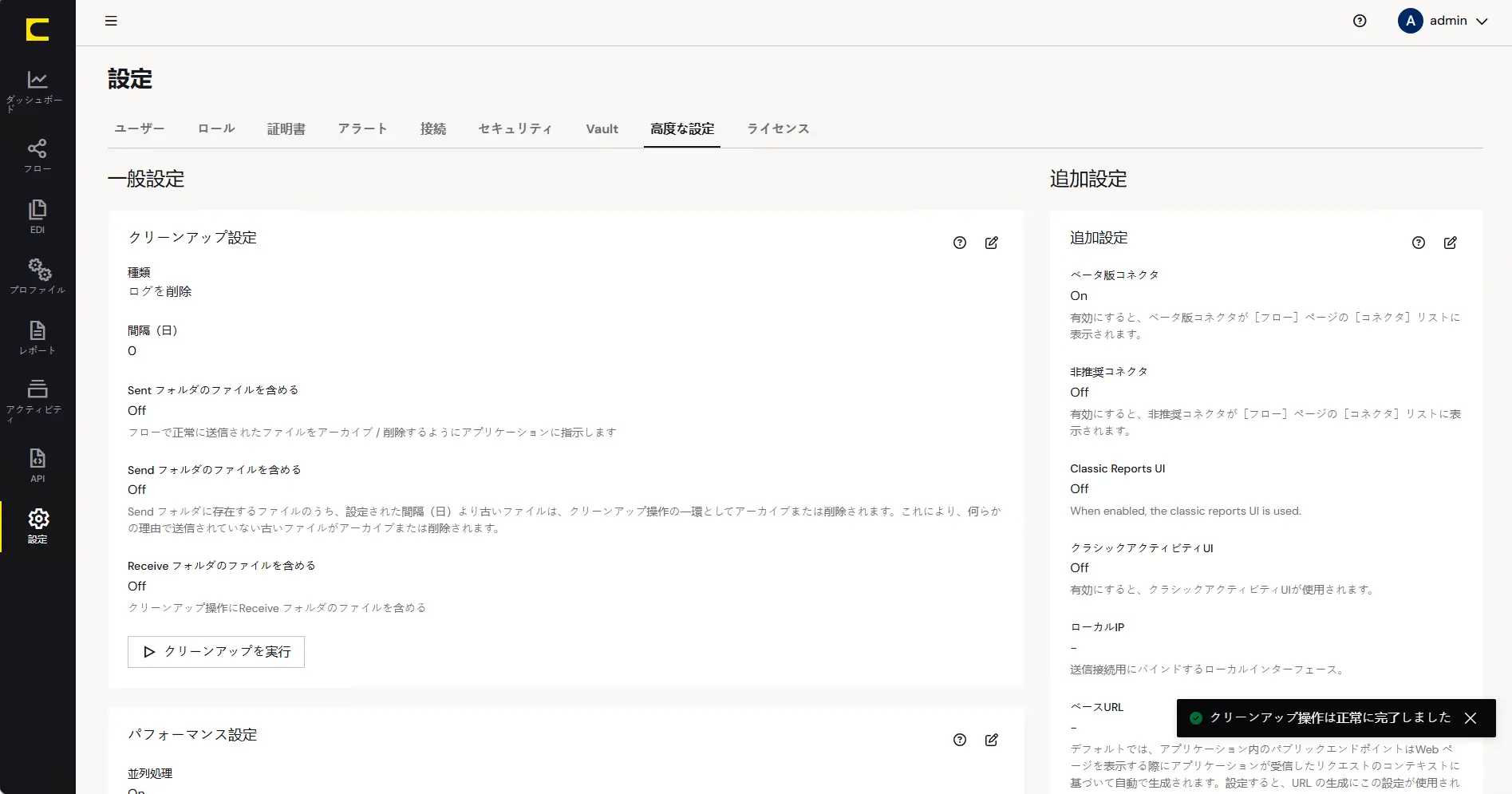Show help for 追加設定 card
Screen dimensions: 1512x794
[1419, 243]
